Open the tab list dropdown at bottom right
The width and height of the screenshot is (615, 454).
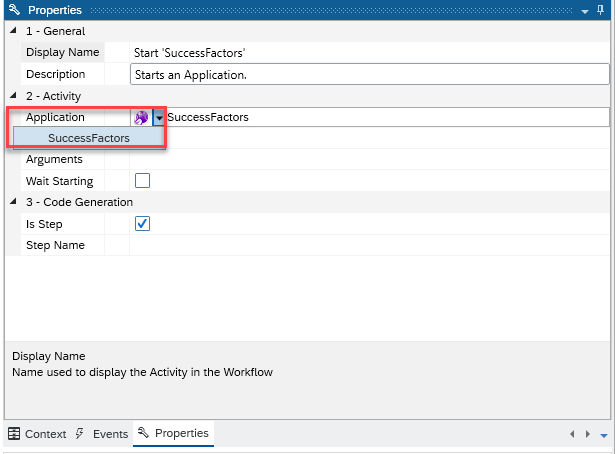604,435
